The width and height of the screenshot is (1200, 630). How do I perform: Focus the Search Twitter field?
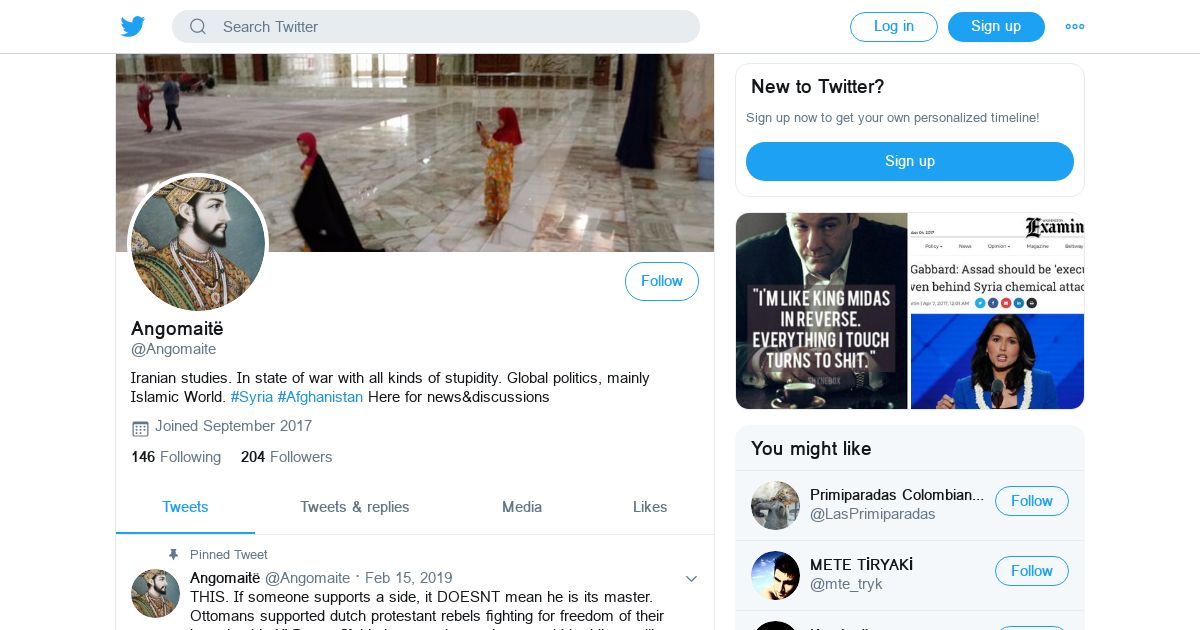(x=436, y=27)
